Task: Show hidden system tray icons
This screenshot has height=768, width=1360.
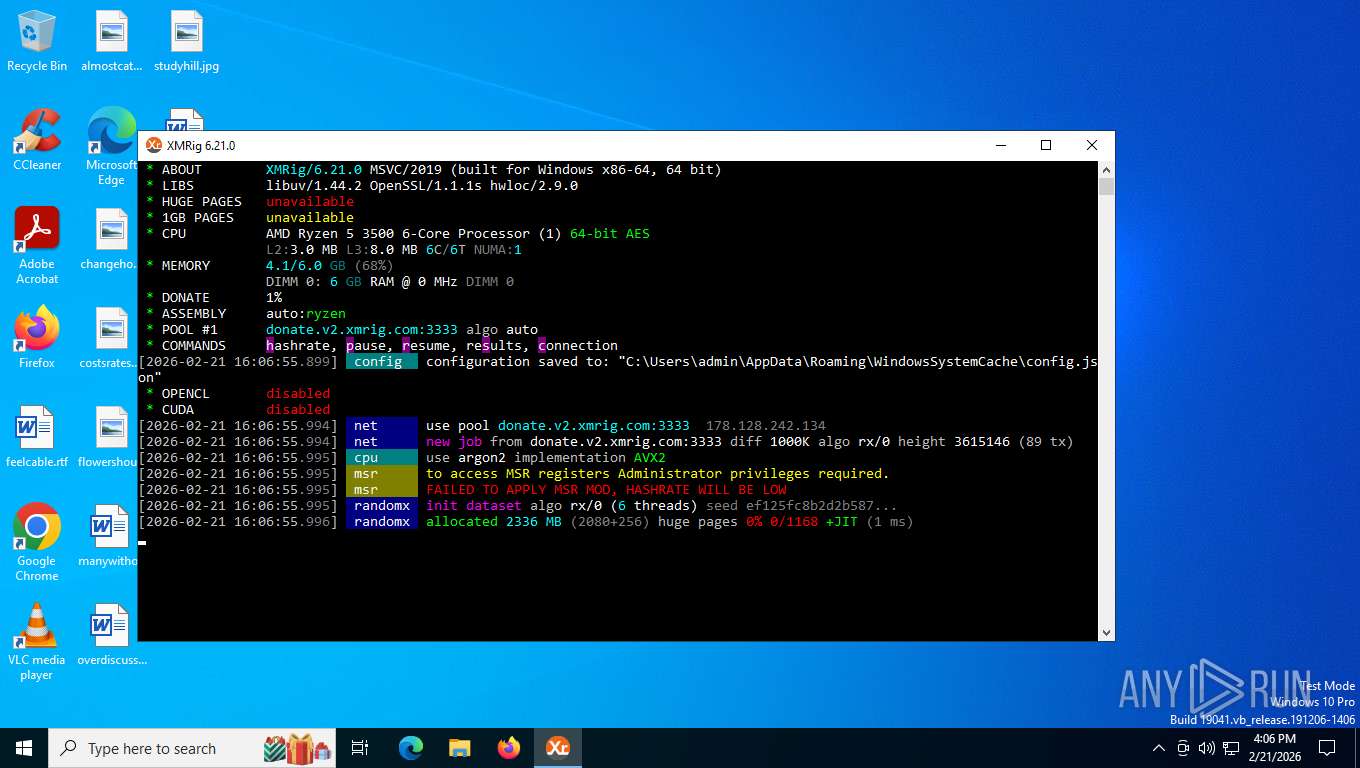Action: pos(1159,748)
